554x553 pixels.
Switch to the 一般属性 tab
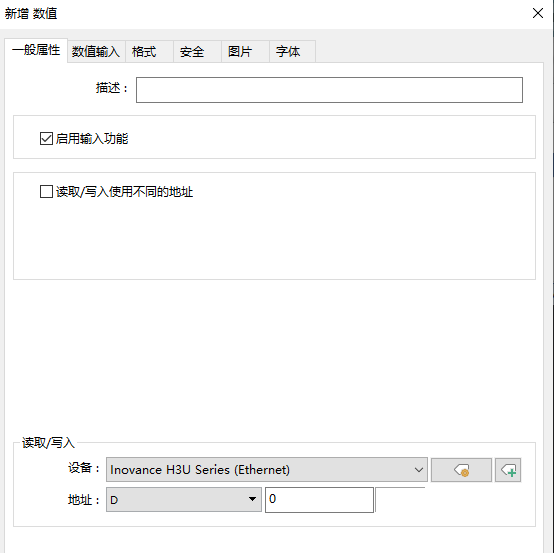pos(36,50)
